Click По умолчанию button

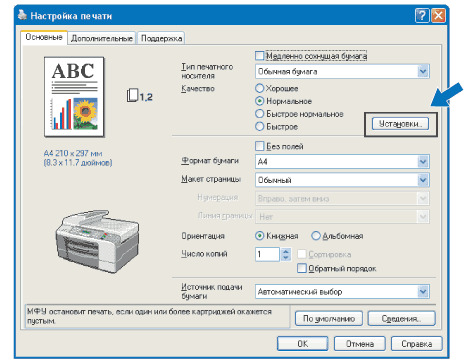point(329,319)
